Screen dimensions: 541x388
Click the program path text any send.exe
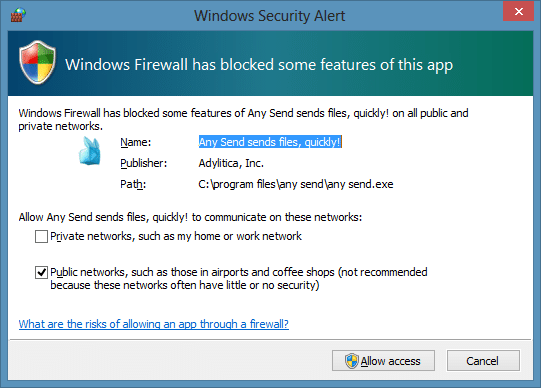[296, 184]
